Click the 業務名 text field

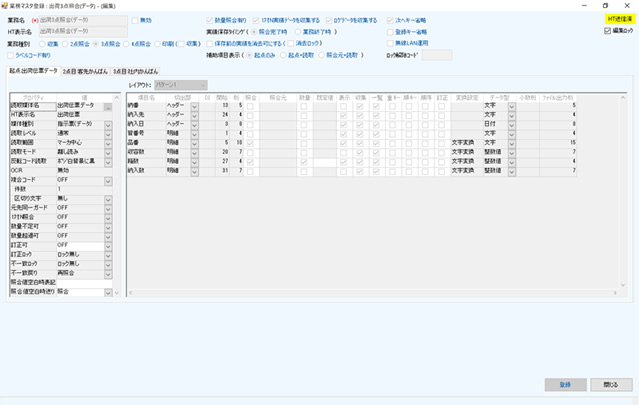click(81, 19)
